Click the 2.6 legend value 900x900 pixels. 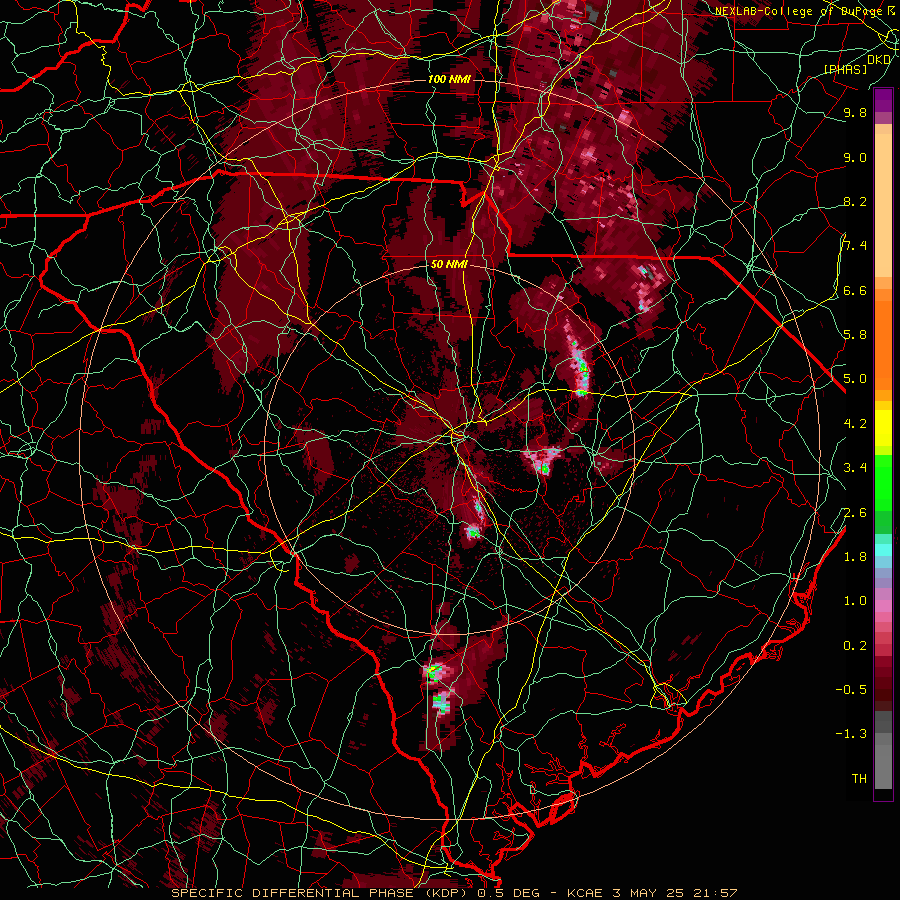[x=855, y=513]
